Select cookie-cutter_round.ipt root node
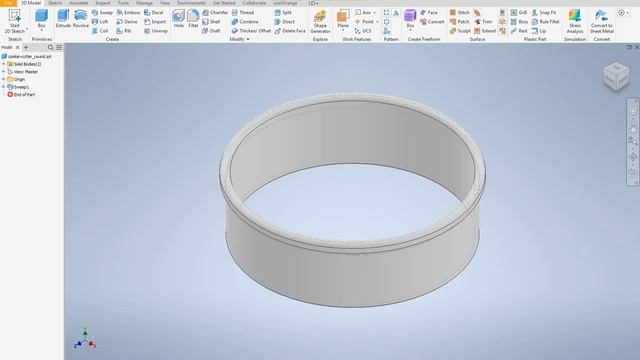Viewport: 640px width, 360px height. (x=27, y=56)
